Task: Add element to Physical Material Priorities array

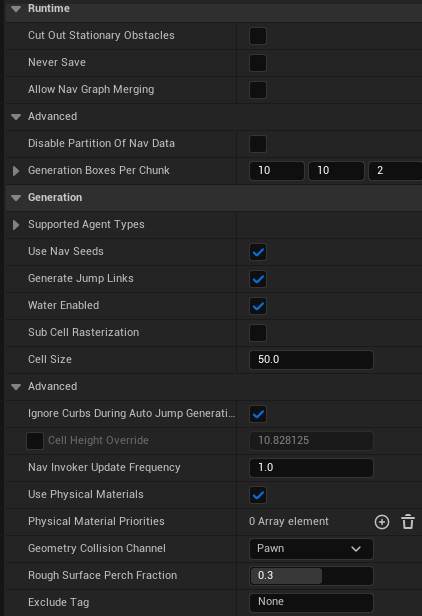Action: pyautogui.click(x=382, y=522)
